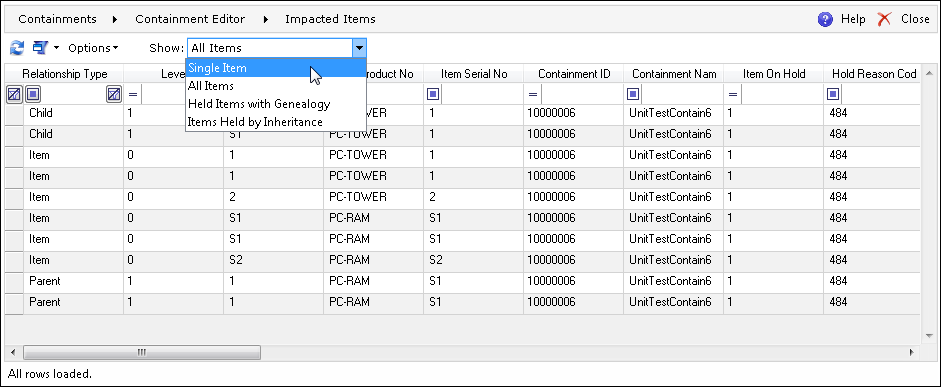Image resolution: width=941 pixels, height=387 pixels.
Task: Navigate to Containments in the breadcrumb
Action: pyautogui.click(x=57, y=19)
